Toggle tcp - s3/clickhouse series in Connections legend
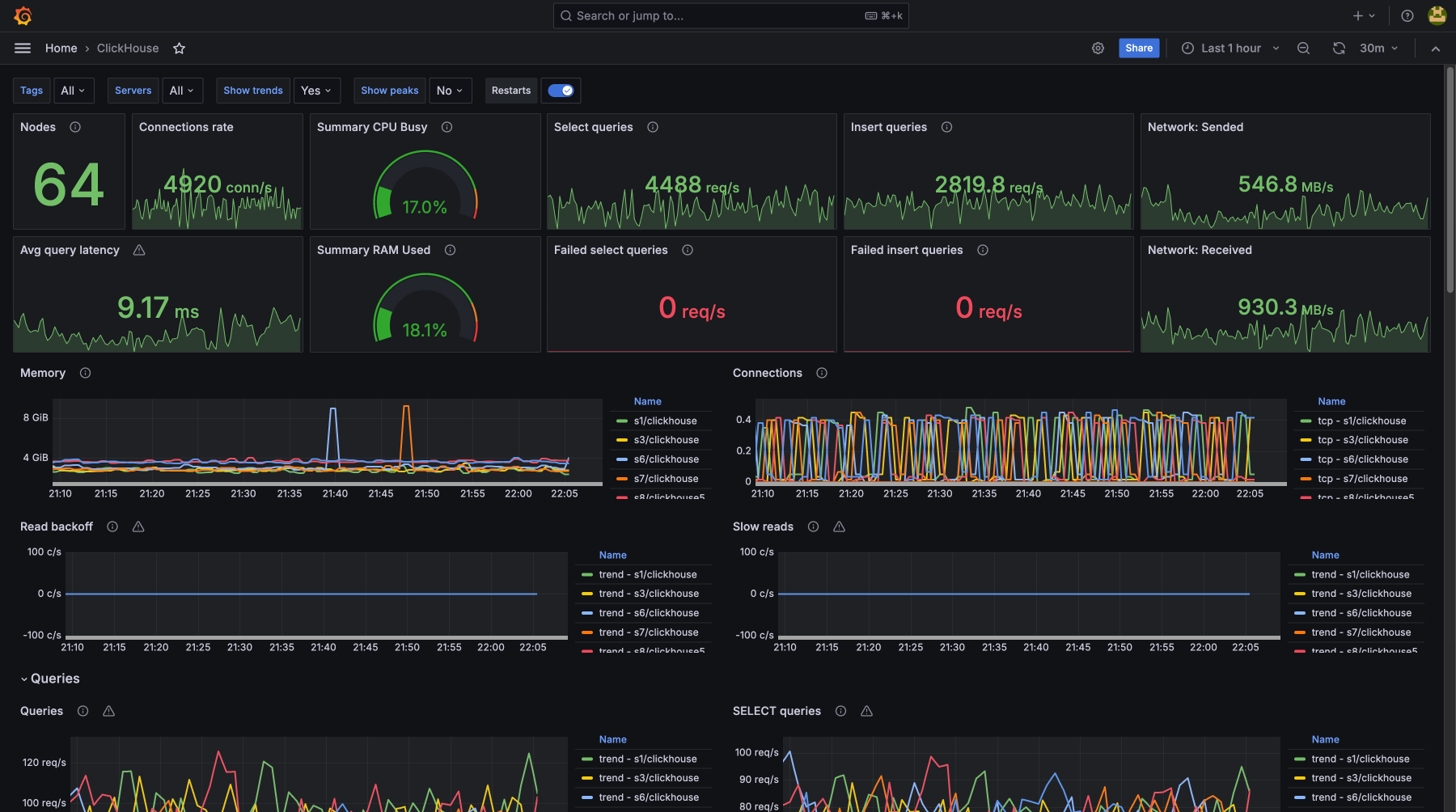 point(1362,440)
